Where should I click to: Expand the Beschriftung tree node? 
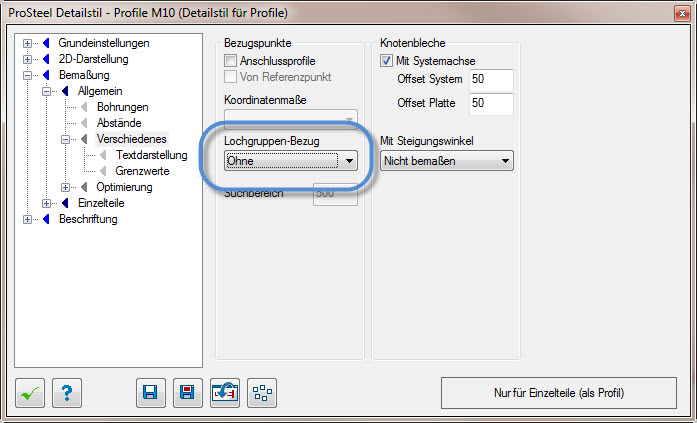pos(28,219)
